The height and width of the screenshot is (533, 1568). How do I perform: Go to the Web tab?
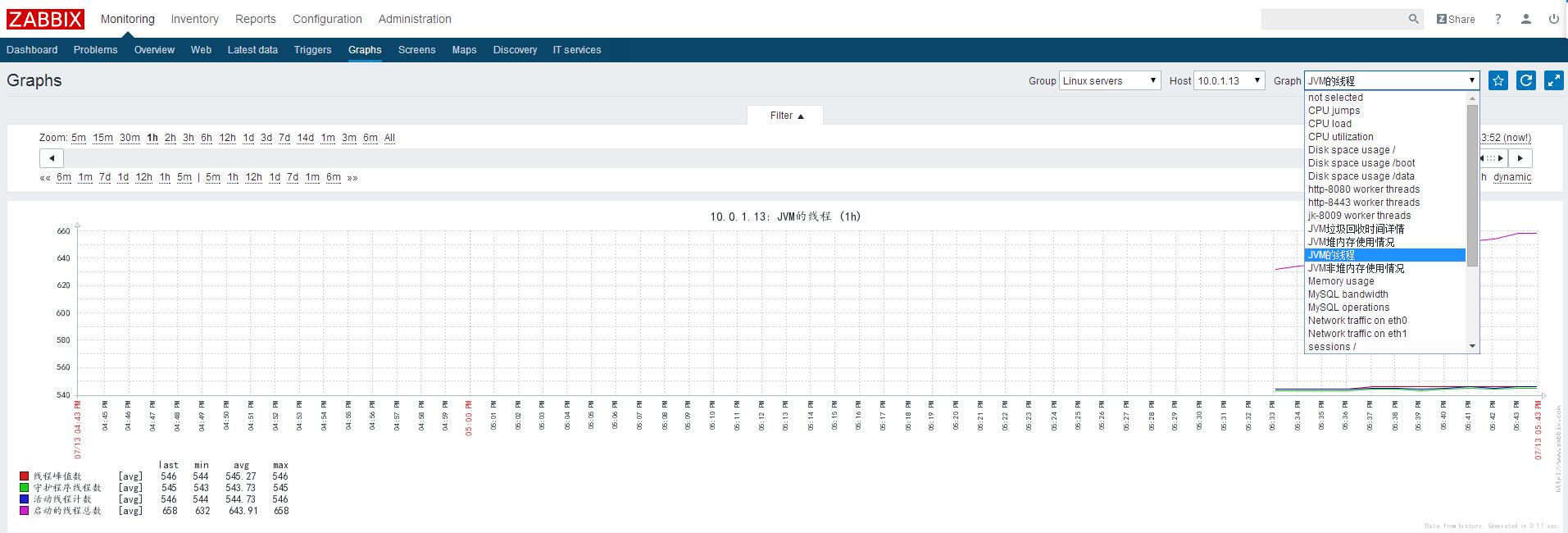pyautogui.click(x=201, y=50)
